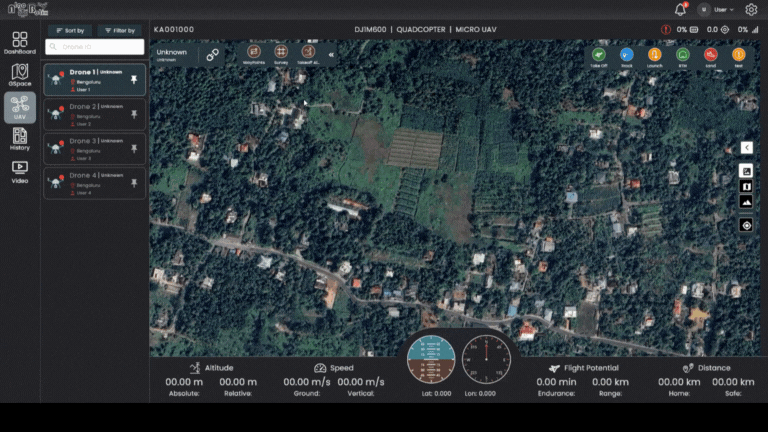Pin Drone 1 in the list
Screen dimensions: 768x432
click(x=134, y=77)
